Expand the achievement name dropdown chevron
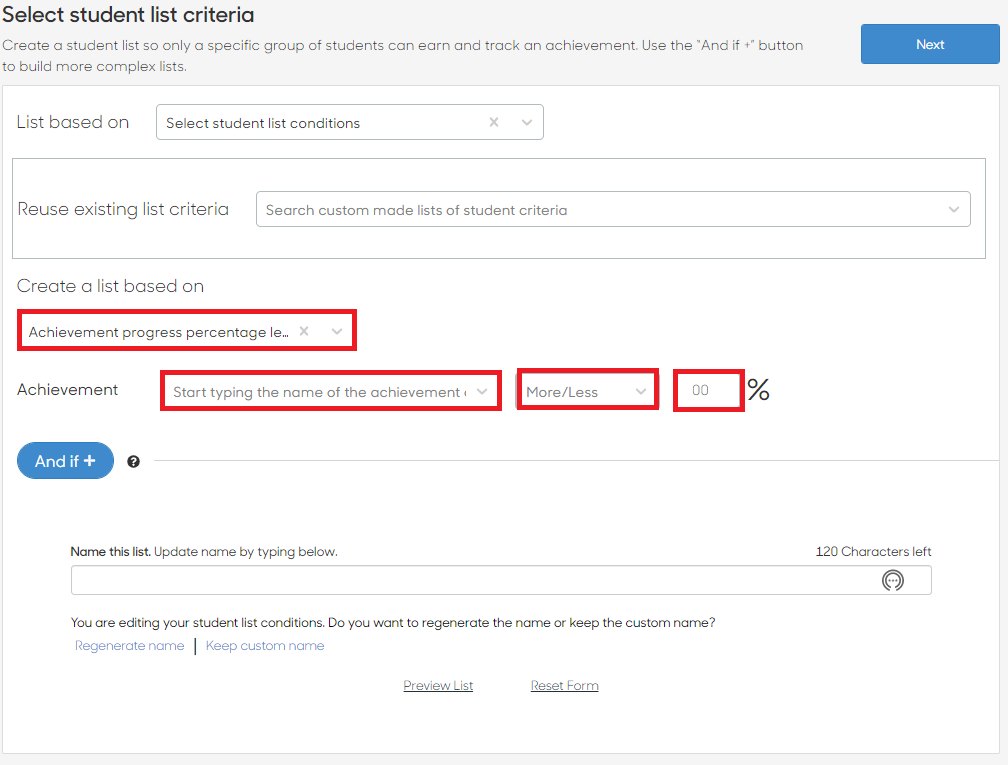Screen dimensions: 1008x765 point(482,392)
